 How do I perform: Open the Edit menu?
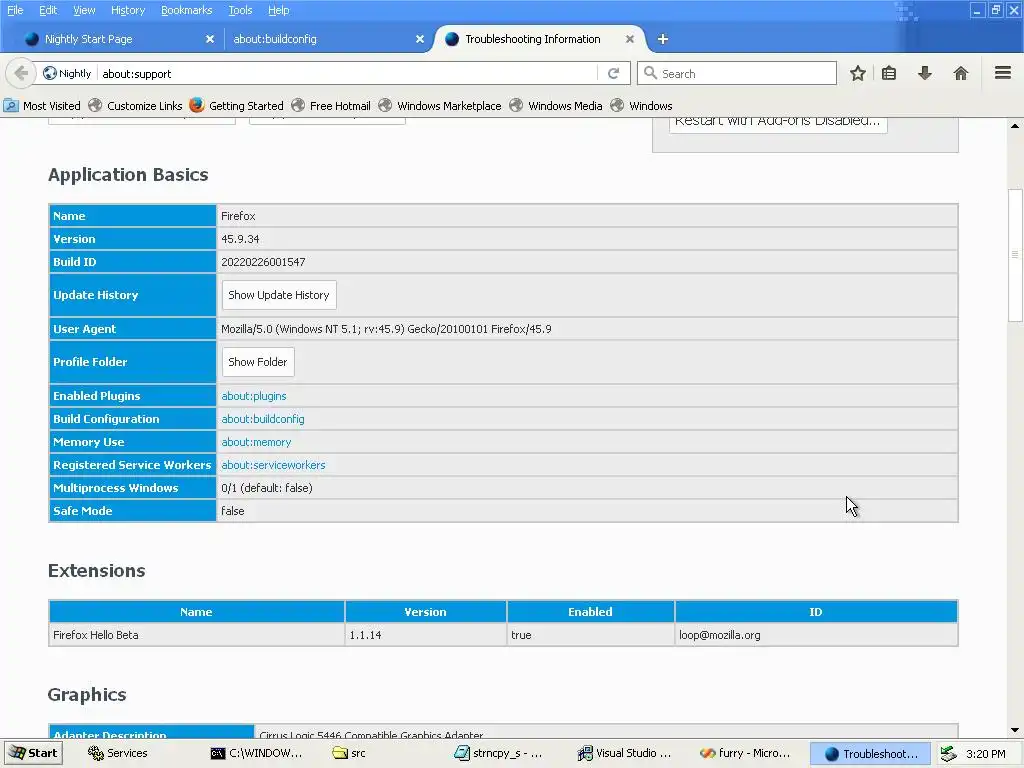click(x=48, y=10)
